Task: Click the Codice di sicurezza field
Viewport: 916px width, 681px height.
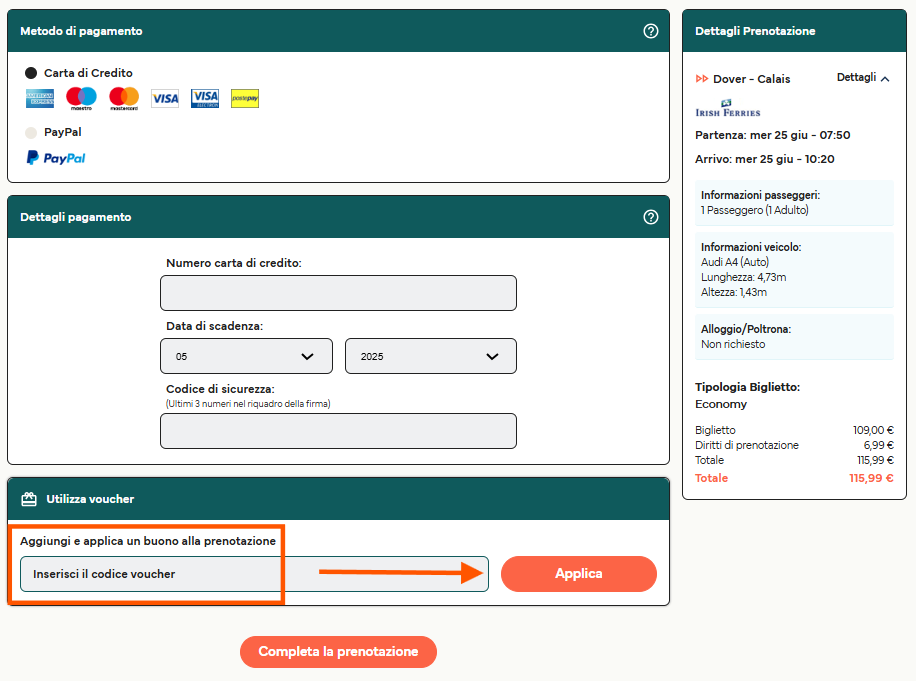Action: [x=338, y=431]
